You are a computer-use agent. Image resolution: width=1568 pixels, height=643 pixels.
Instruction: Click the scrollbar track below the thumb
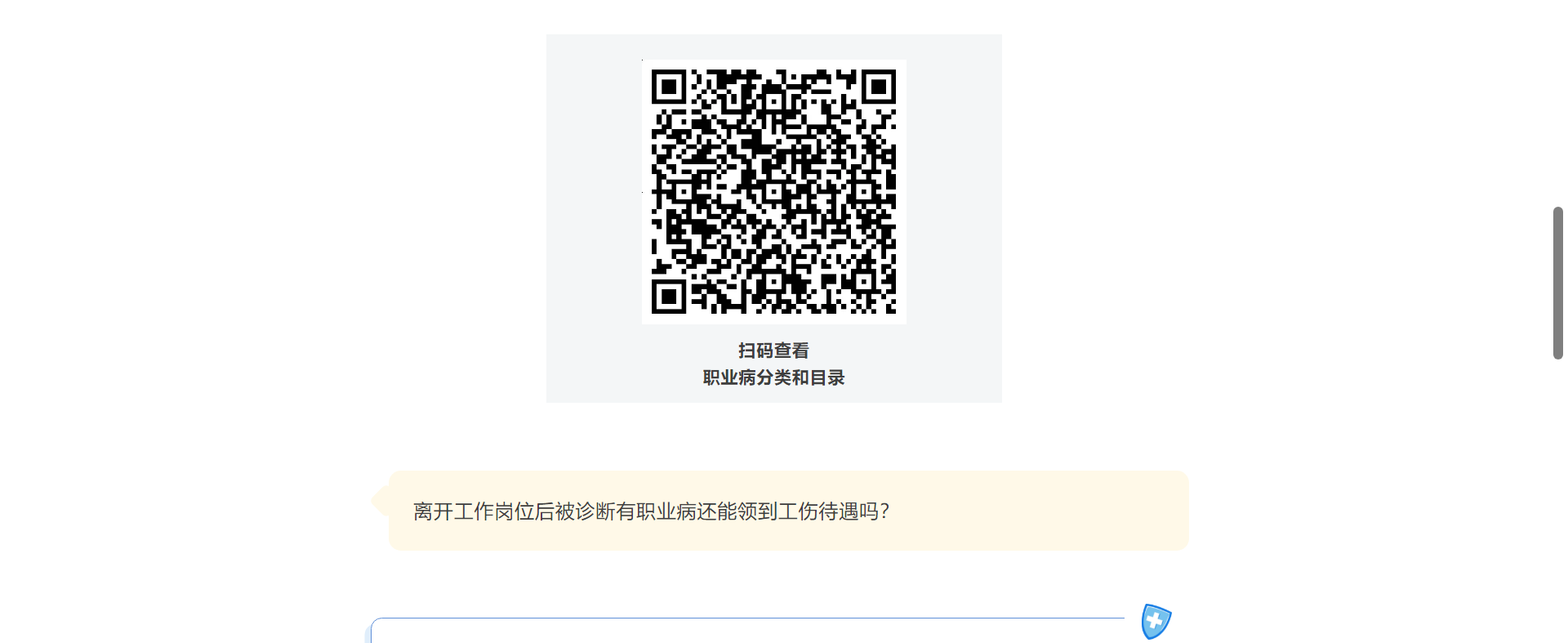[1558, 500]
